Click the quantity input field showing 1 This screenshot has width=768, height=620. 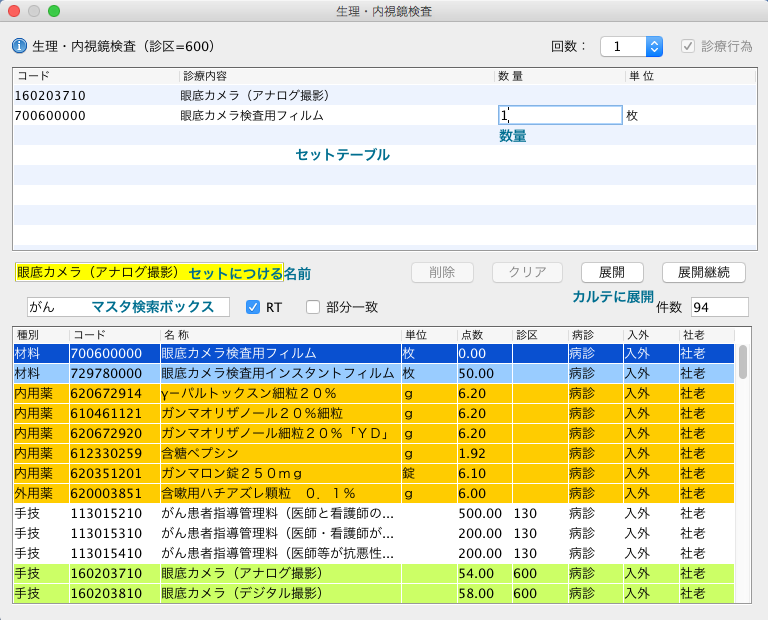tap(560, 115)
